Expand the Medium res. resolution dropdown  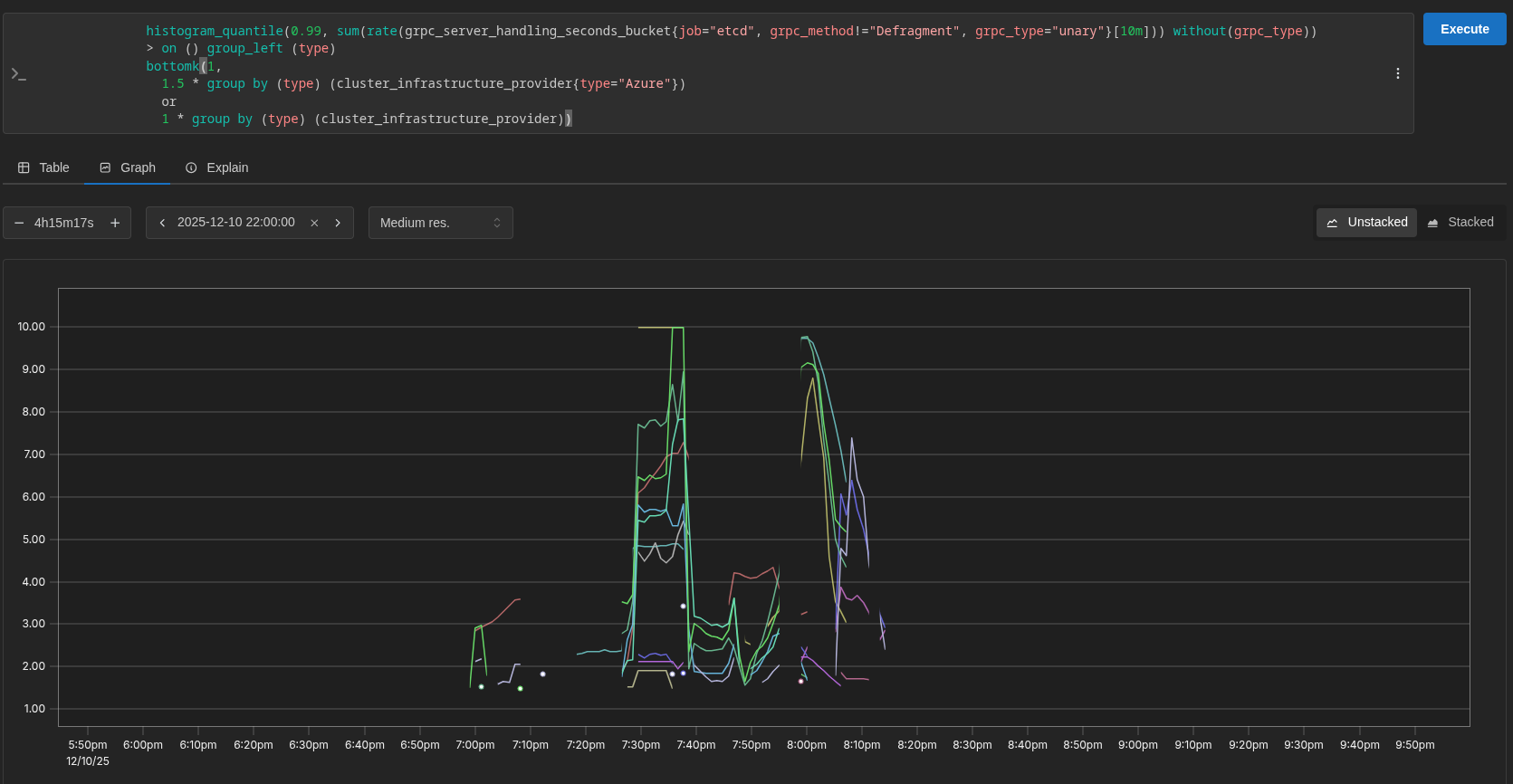click(x=440, y=223)
